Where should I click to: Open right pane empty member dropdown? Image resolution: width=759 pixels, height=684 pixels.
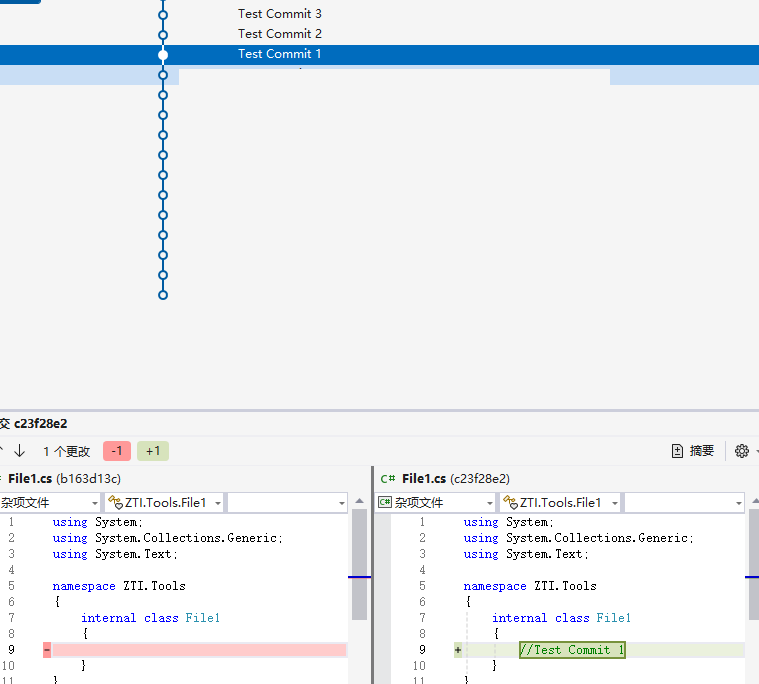point(684,503)
